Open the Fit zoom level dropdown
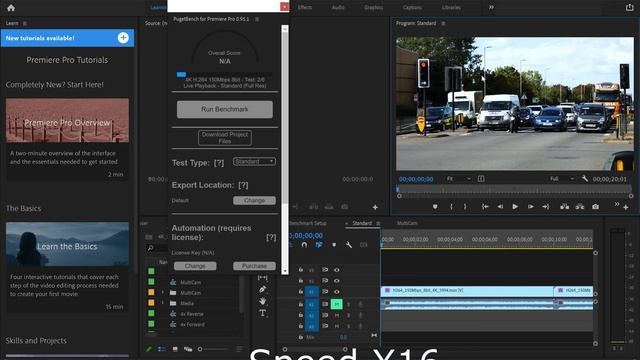The height and width of the screenshot is (360, 640). tap(458, 179)
